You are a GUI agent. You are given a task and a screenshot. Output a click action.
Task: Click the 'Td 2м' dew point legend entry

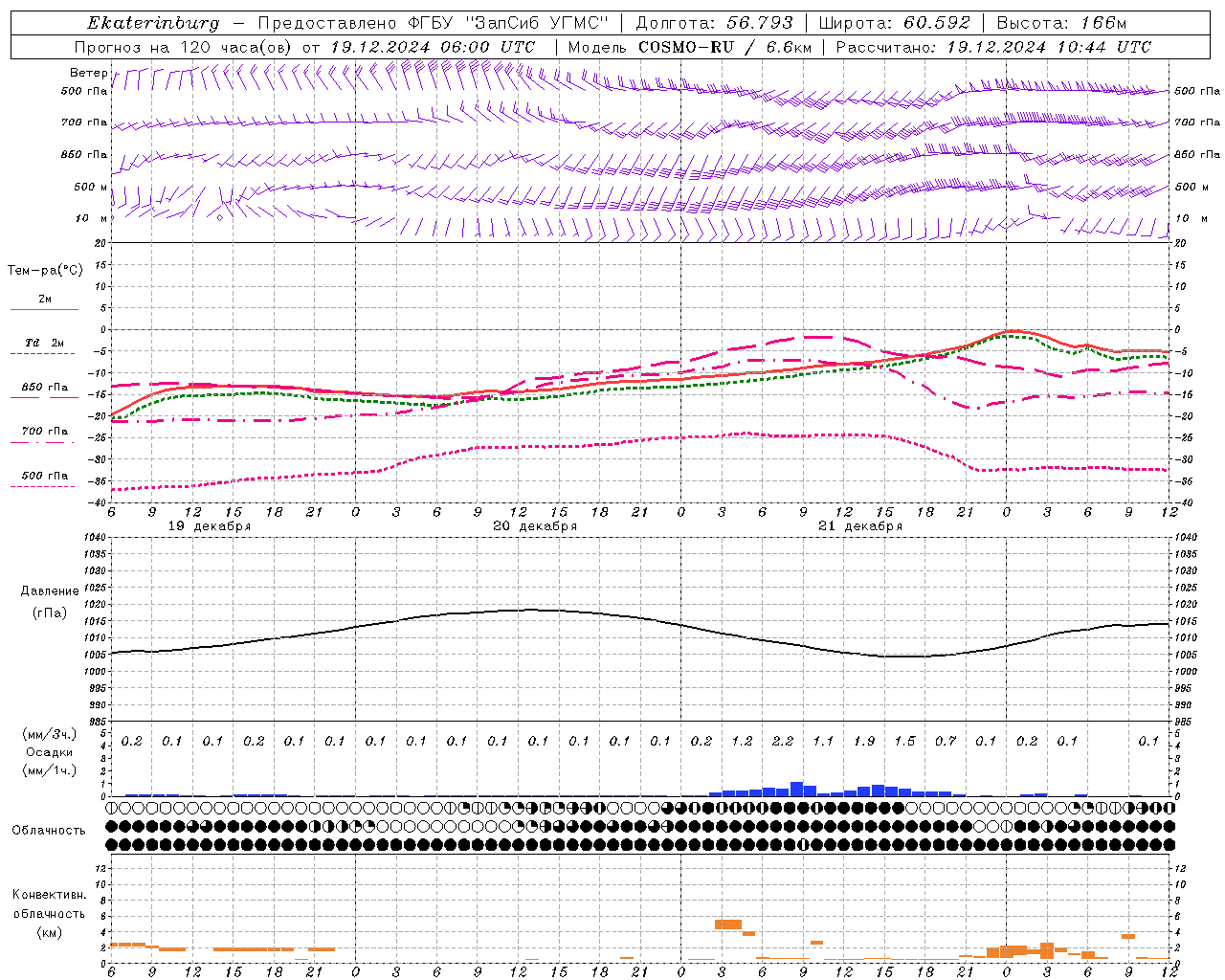(44, 343)
